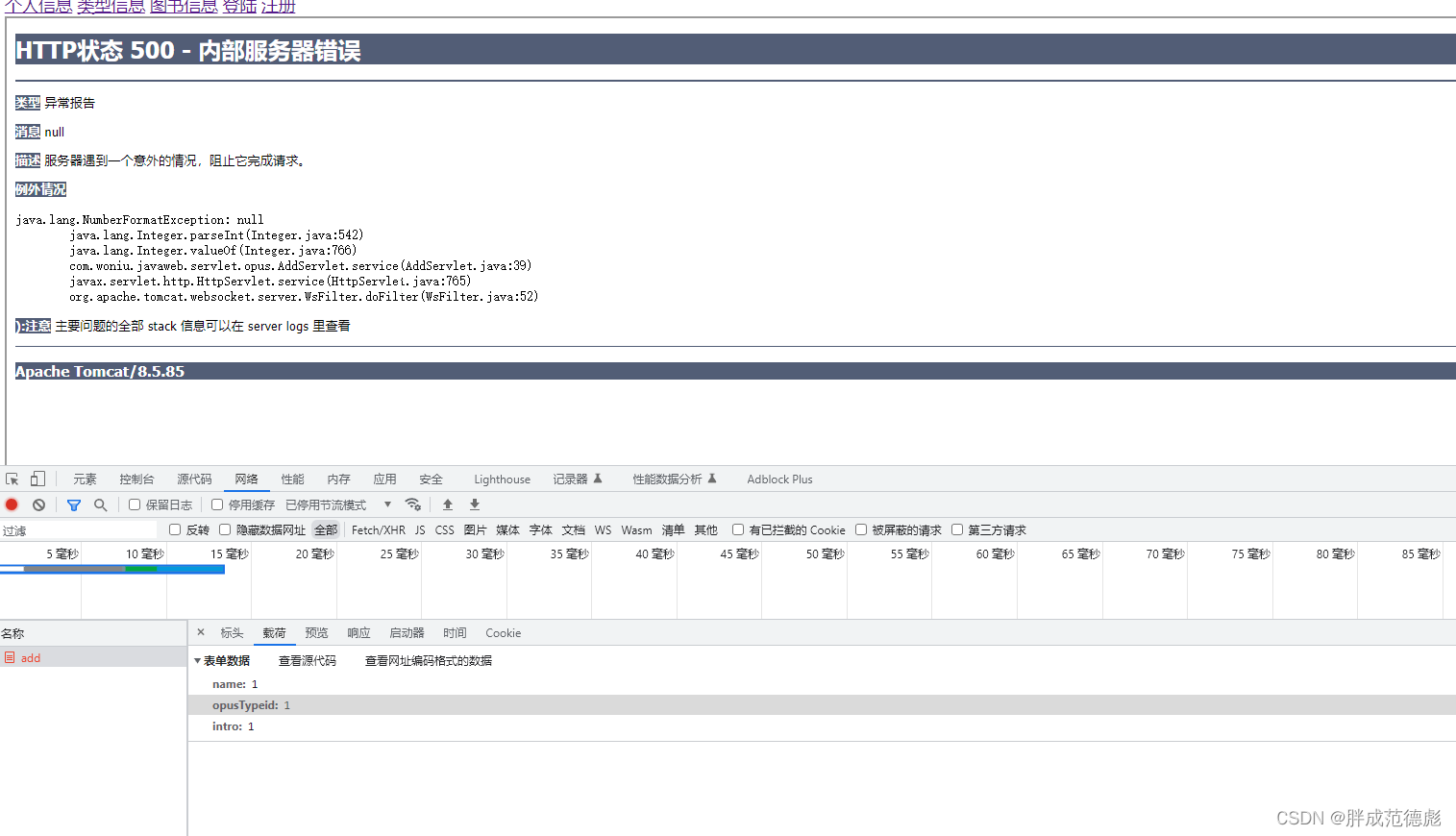The width and height of the screenshot is (1456, 836).
Task: Filter requests by other type
Action: [706, 529]
